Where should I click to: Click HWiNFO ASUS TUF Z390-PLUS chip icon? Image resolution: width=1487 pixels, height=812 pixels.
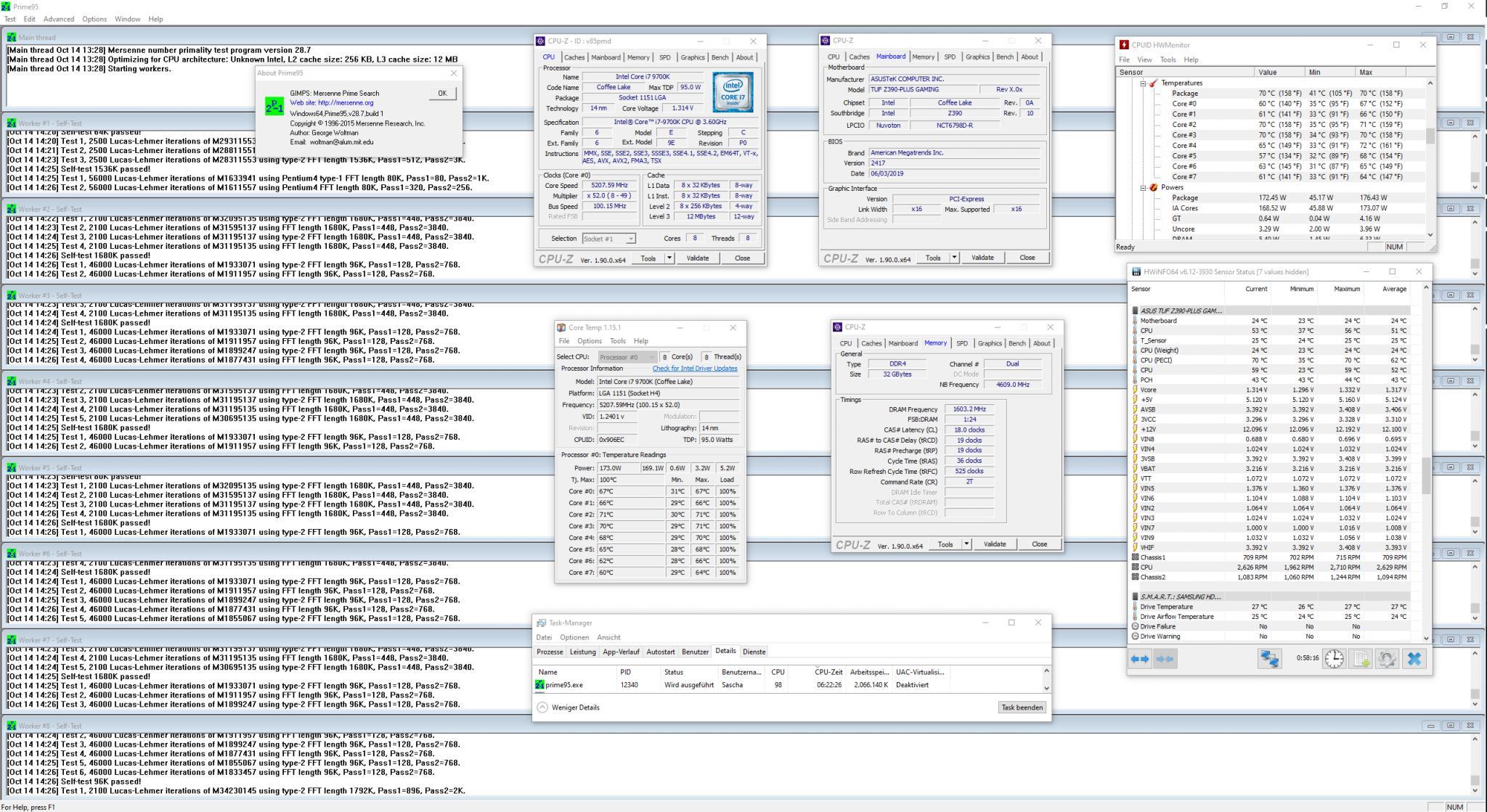(1136, 311)
